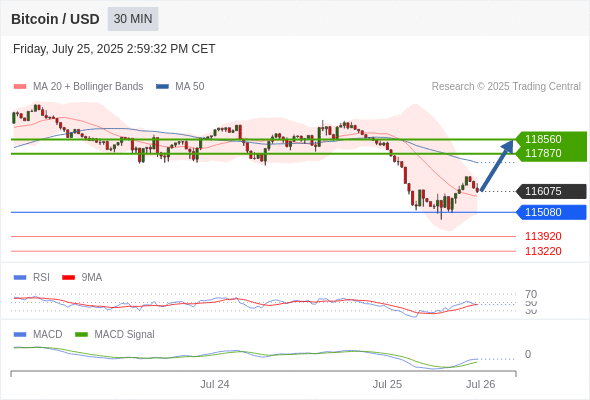Click the 30 MIN timeframe badge
This screenshot has width=590, height=400.
[133, 19]
